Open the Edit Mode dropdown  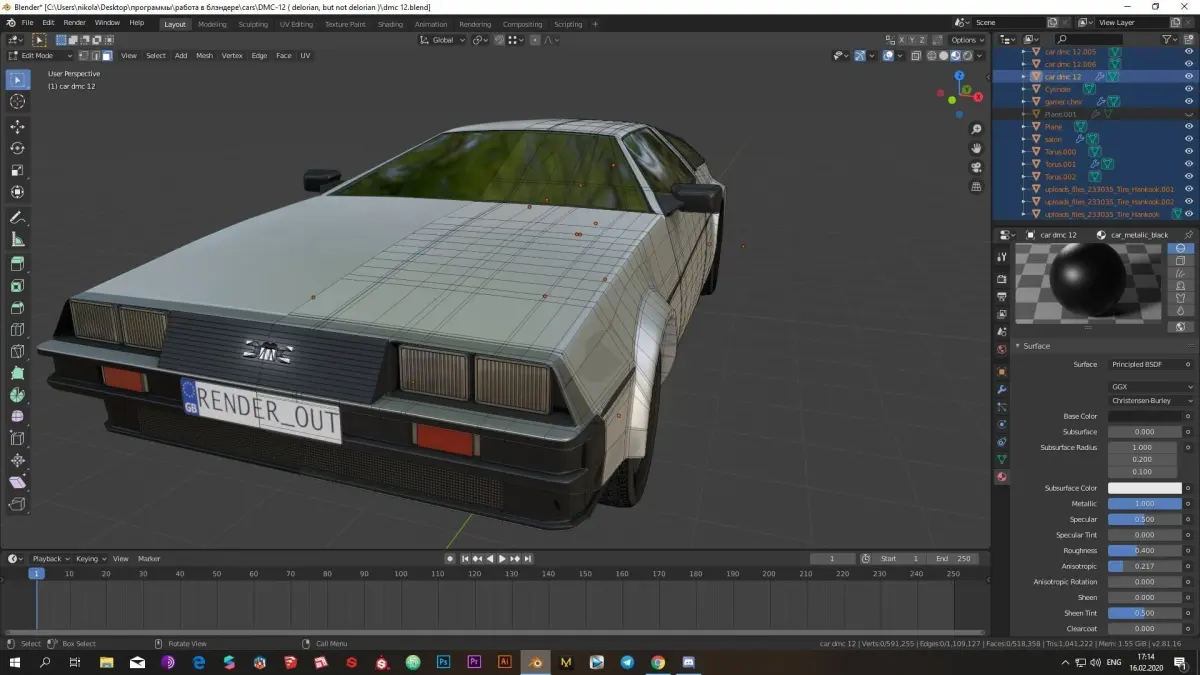40,56
